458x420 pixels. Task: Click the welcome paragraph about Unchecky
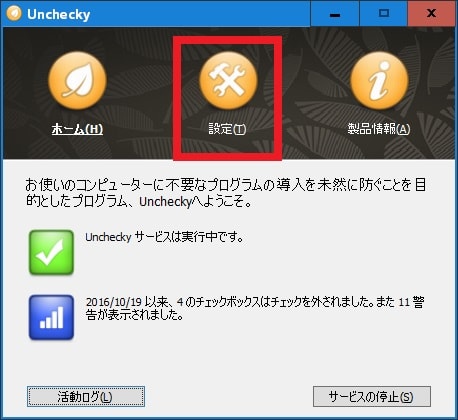click(226, 193)
